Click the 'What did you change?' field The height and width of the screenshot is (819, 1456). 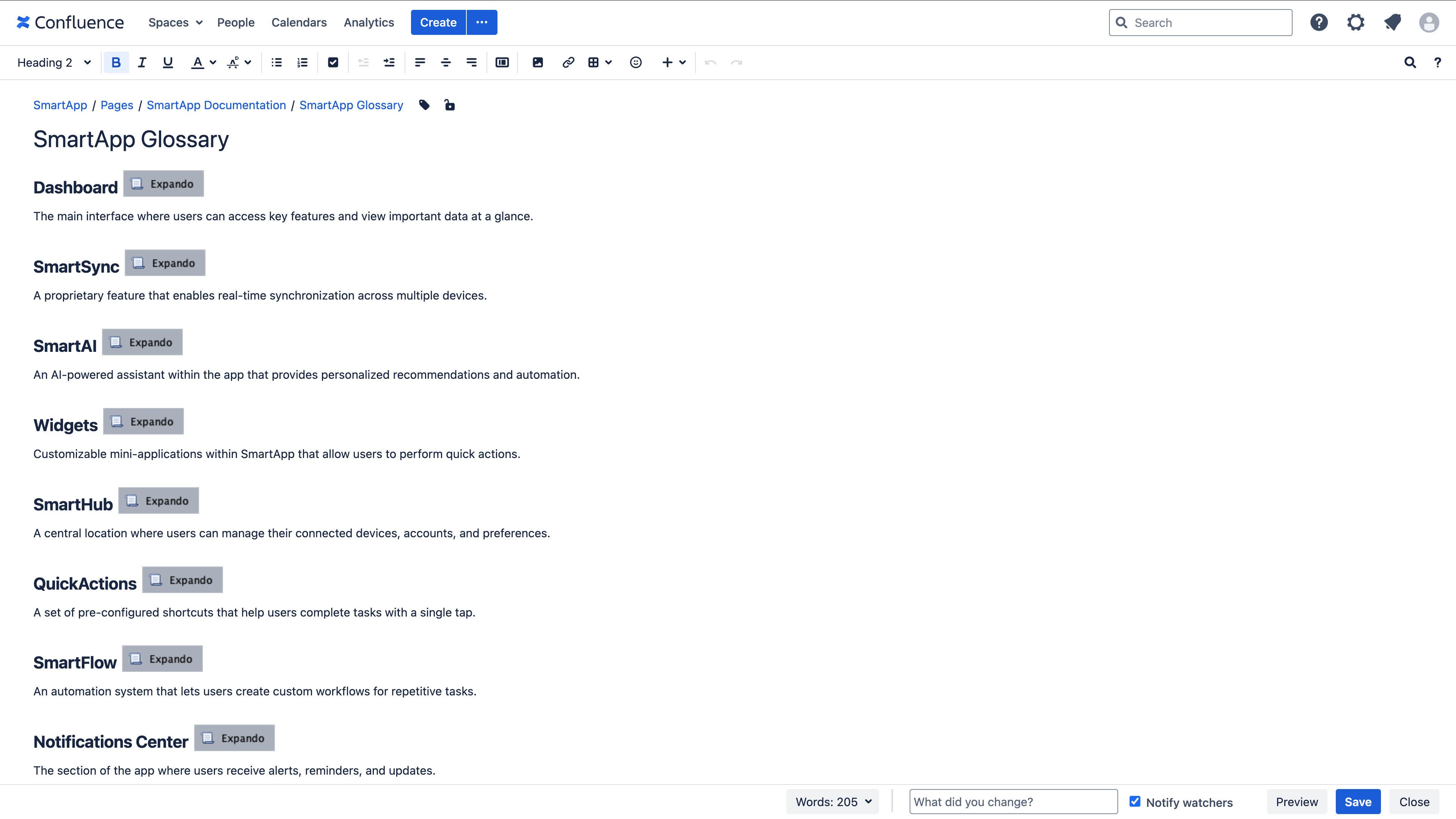[1013, 802]
